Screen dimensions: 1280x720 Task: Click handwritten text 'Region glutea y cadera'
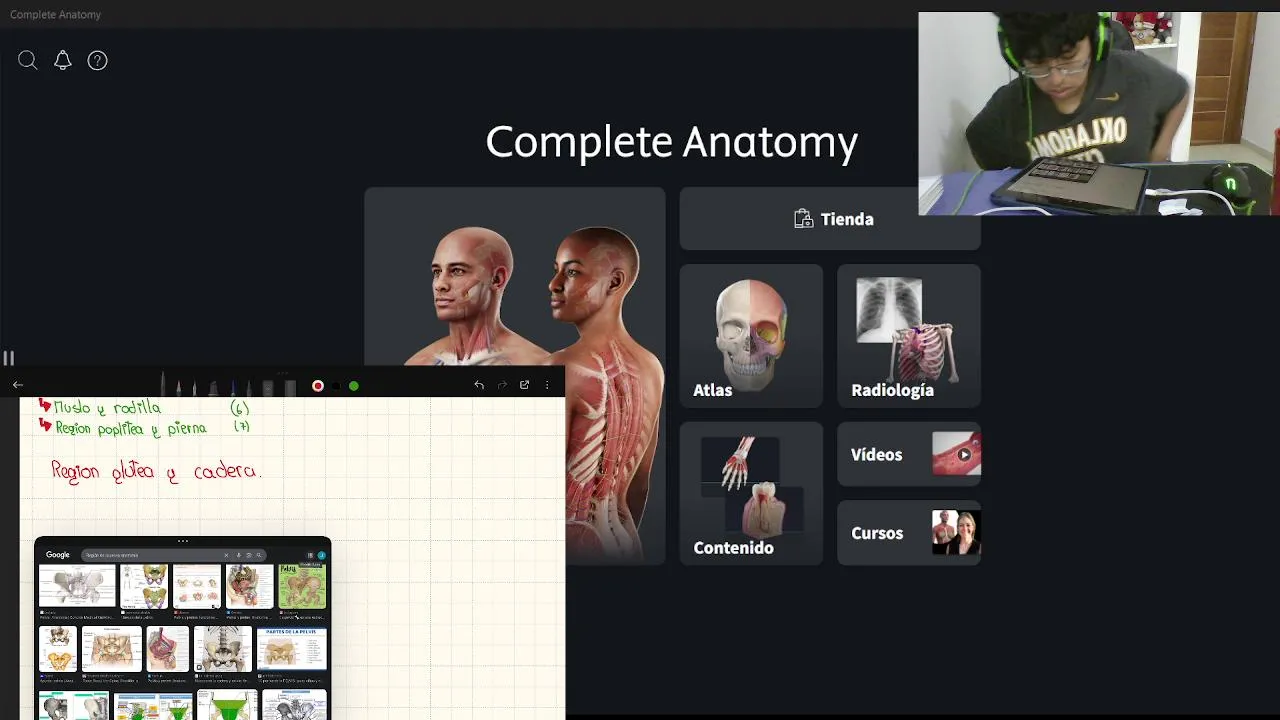156,472
